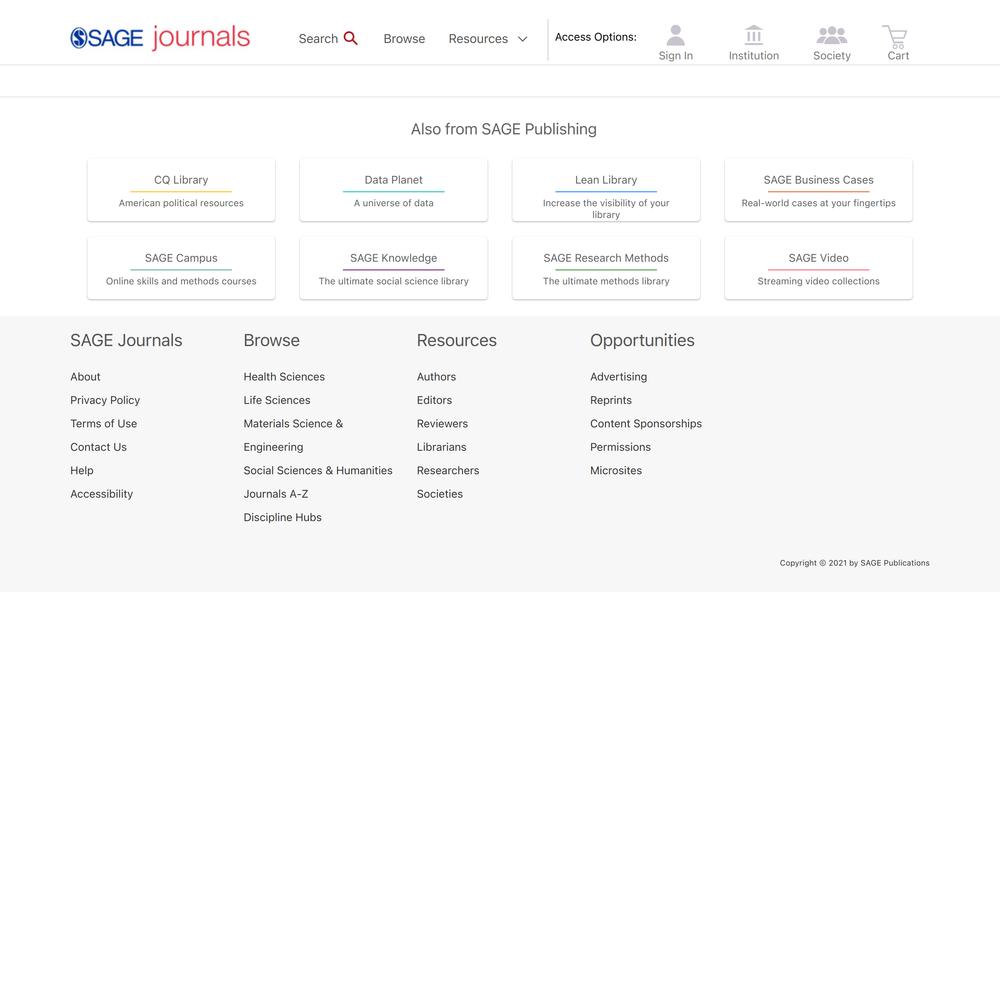Open the Help footer link
1000x1000 pixels.
tap(82, 471)
